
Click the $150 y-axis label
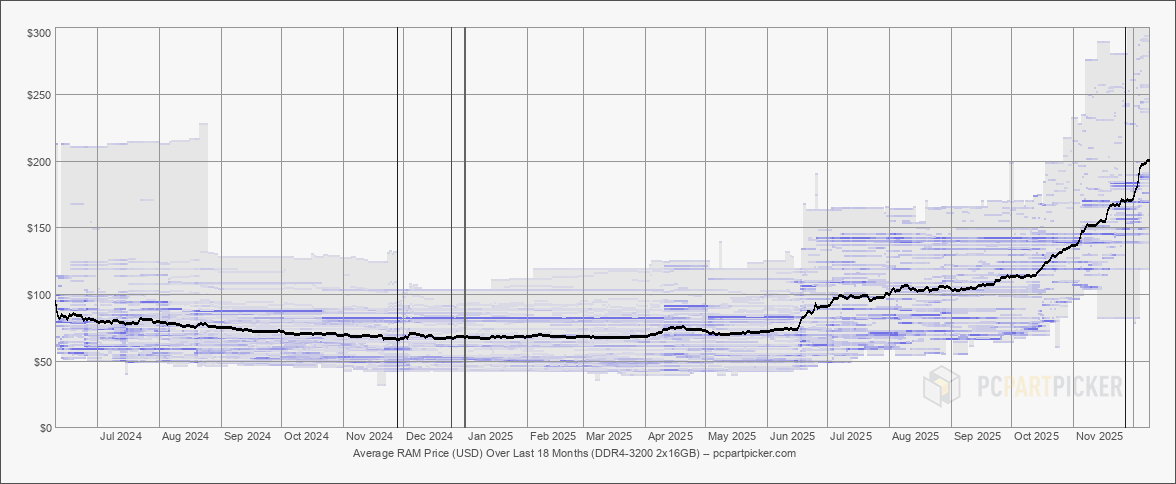pos(39,228)
